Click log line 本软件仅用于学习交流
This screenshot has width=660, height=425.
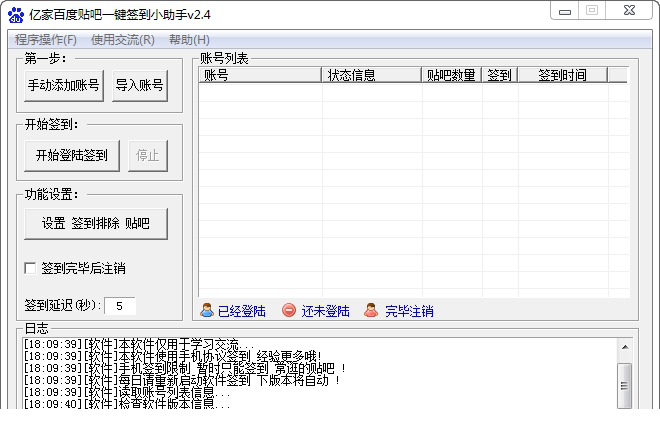coord(138,345)
